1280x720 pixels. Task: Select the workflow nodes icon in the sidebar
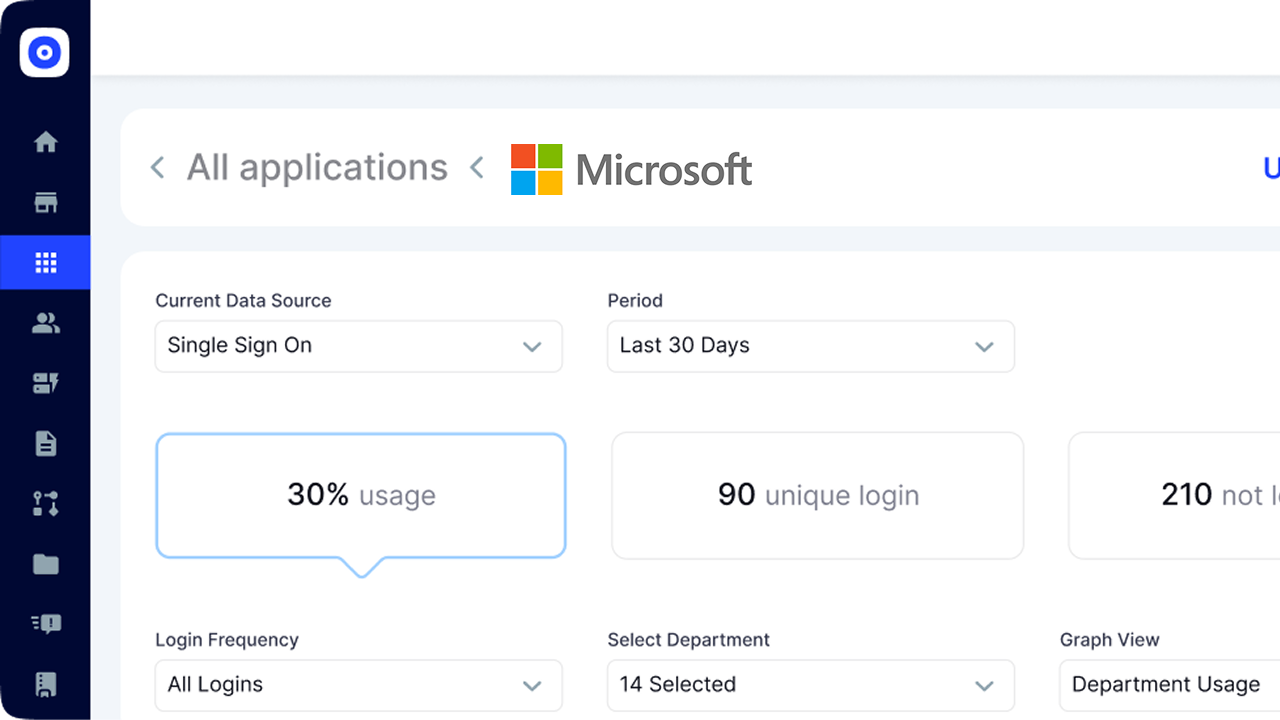pos(45,503)
